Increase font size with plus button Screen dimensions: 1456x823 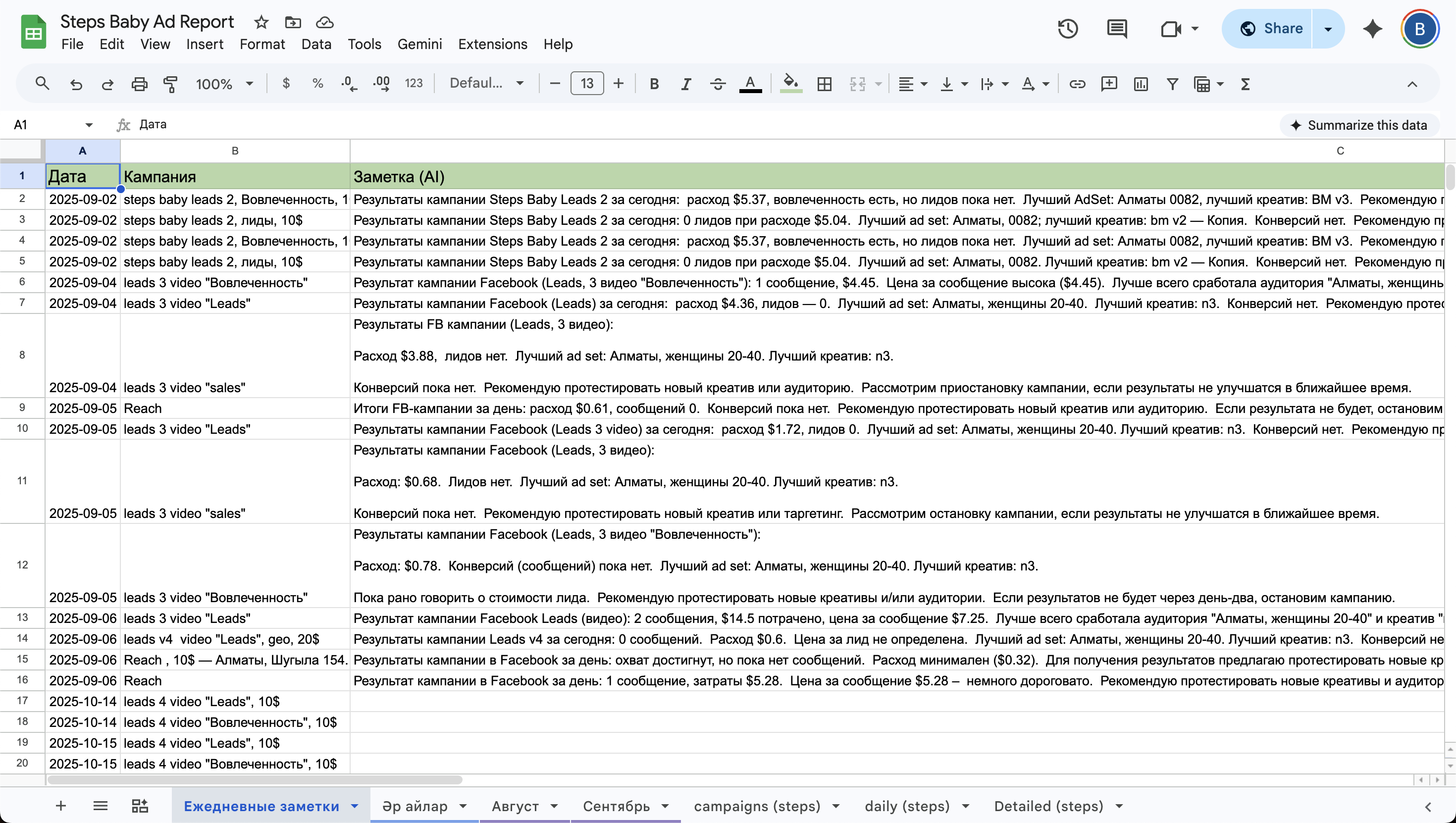pyautogui.click(x=619, y=84)
